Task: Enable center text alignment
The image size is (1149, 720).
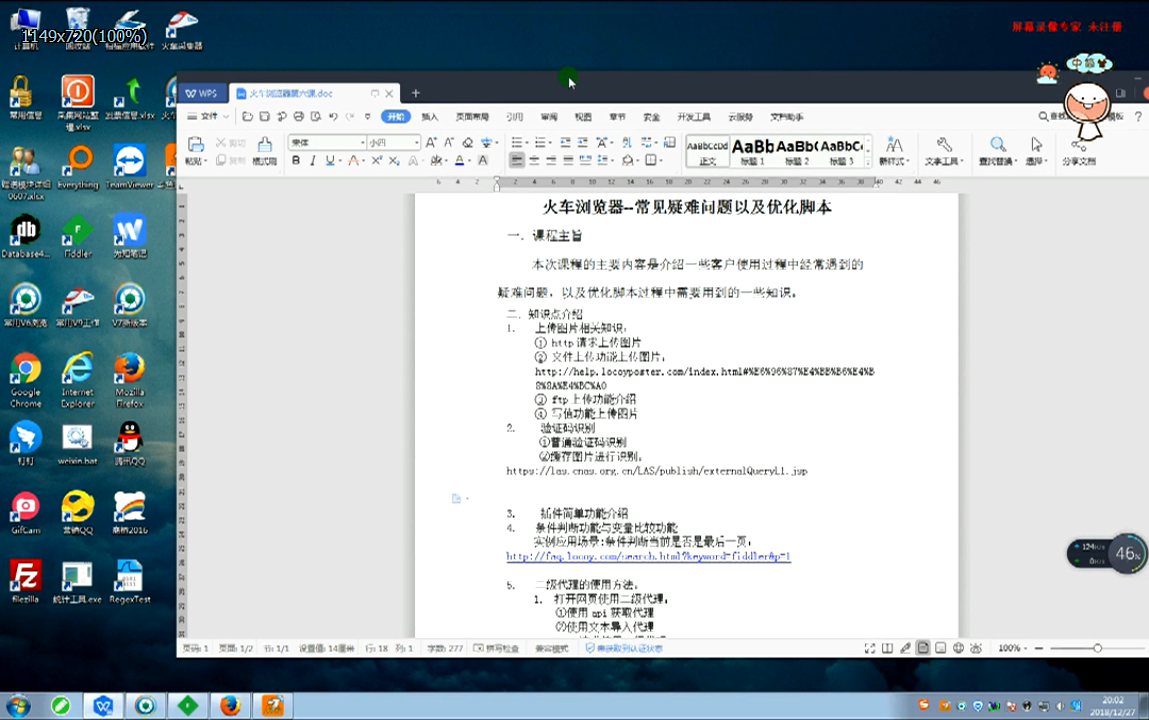Action: (534, 160)
